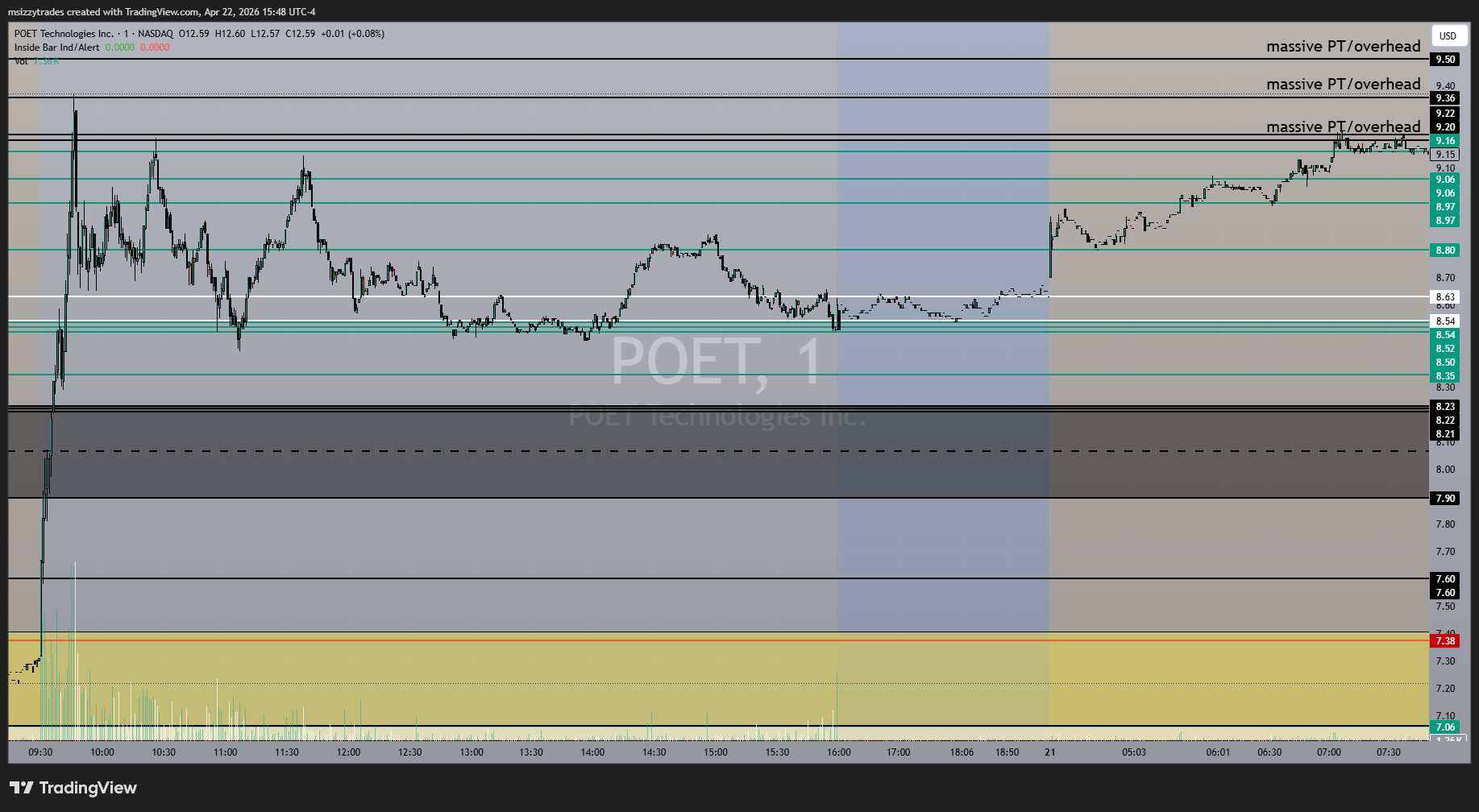Click the 07:30 time axis label
Image resolution: width=1479 pixels, height=812 pixels.
pos(1389,752)
